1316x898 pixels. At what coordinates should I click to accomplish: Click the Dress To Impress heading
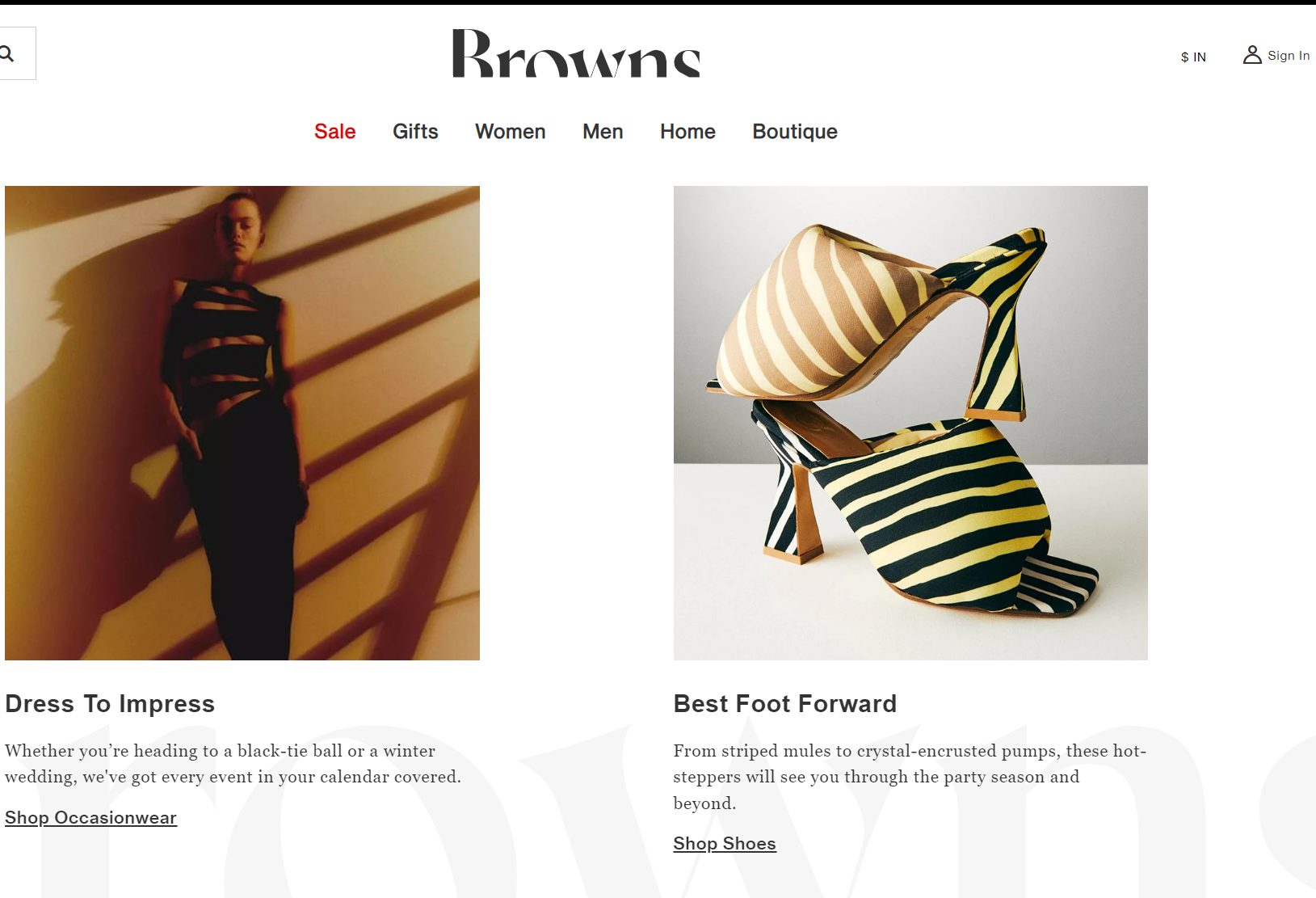[110, 703]
